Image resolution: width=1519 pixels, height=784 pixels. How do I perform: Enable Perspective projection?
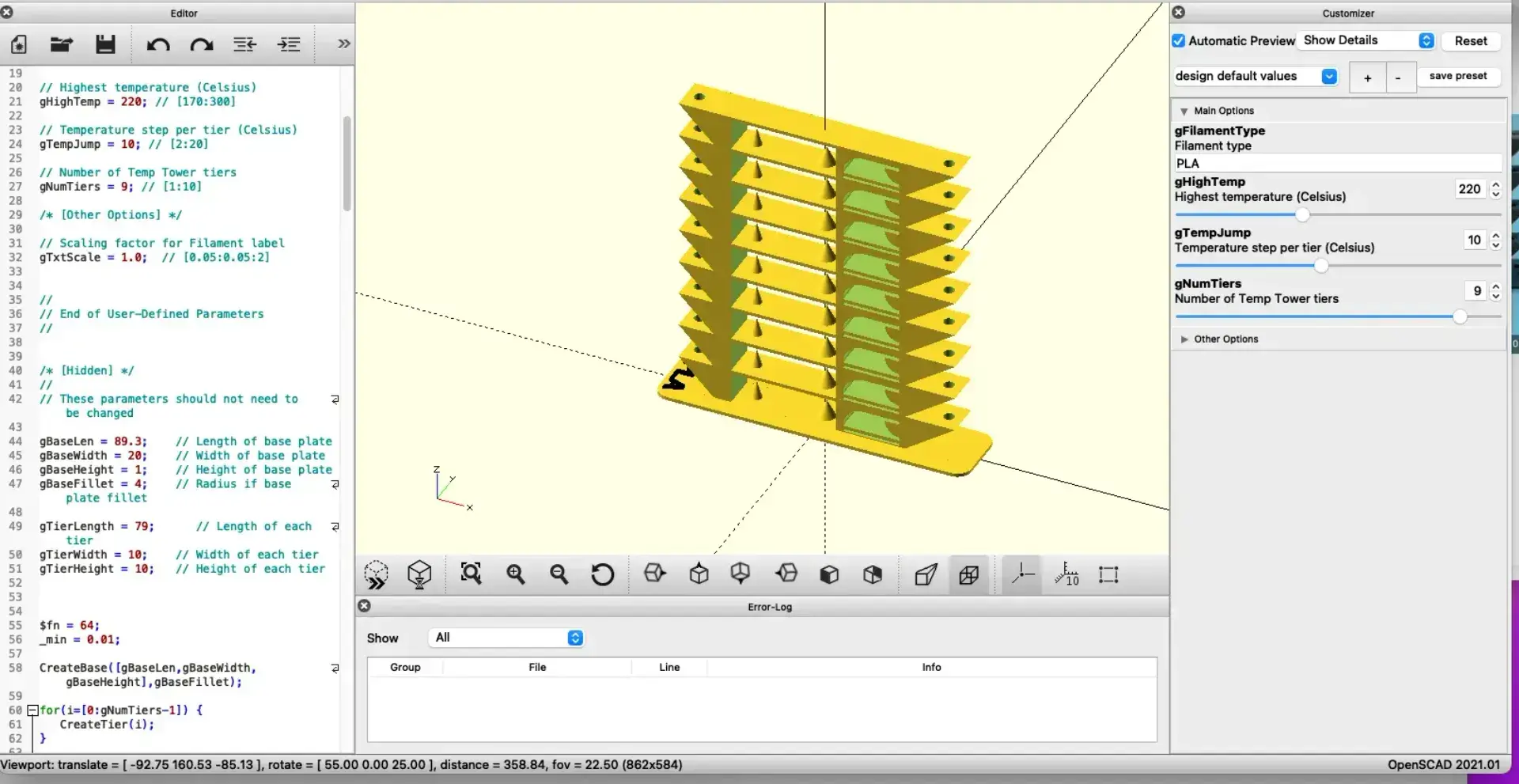pyautogui.click(x=926, y=574)
